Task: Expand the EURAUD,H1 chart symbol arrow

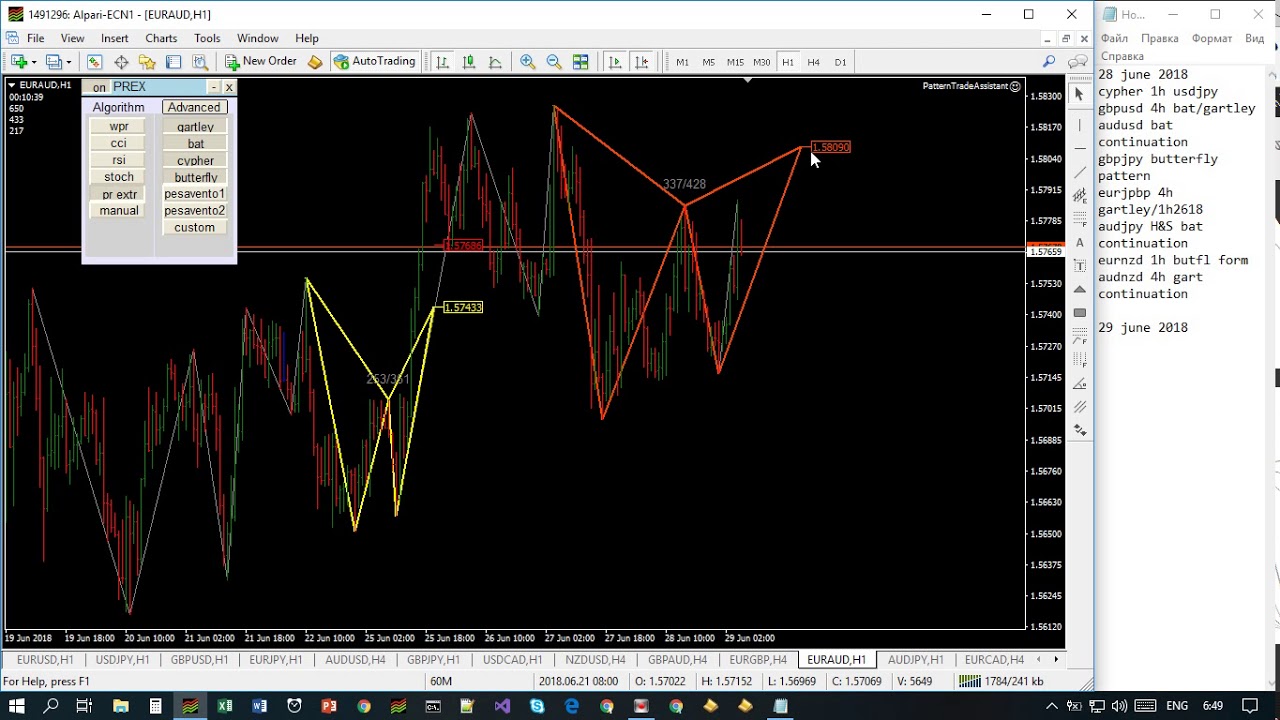Action: (x=12, y=85)
